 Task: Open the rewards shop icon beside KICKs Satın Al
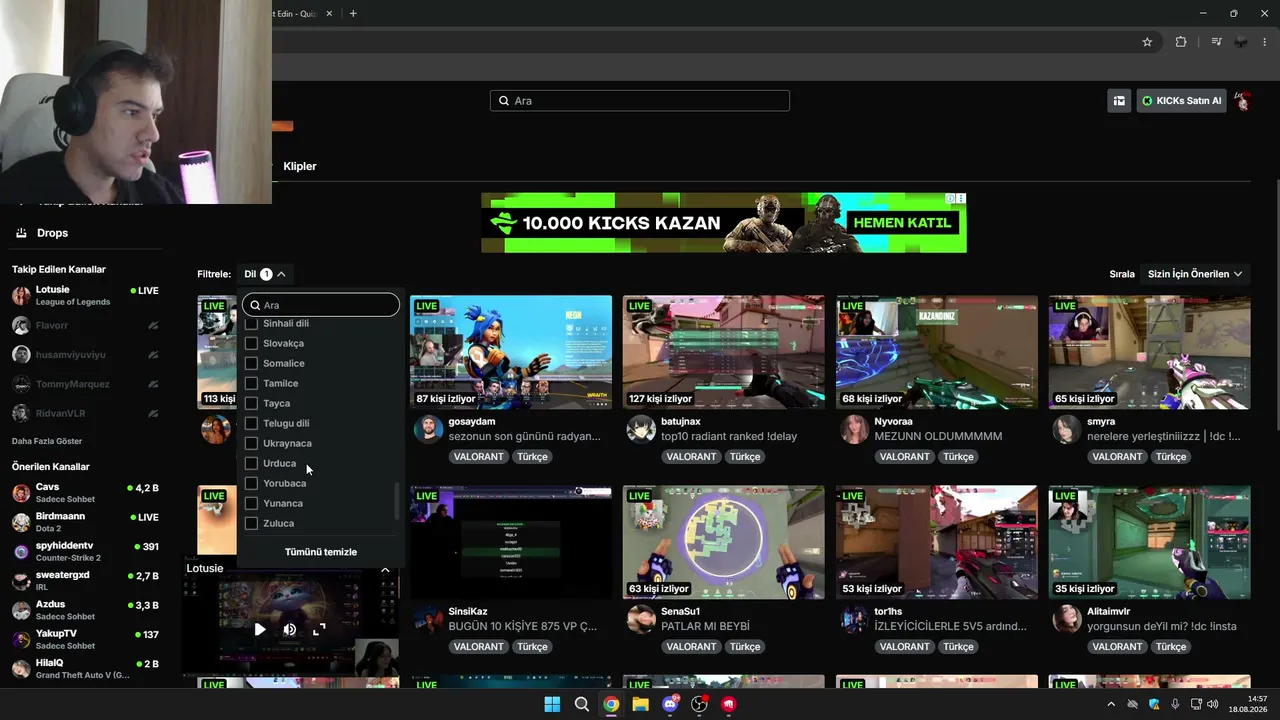click(x=1119, y=101)
